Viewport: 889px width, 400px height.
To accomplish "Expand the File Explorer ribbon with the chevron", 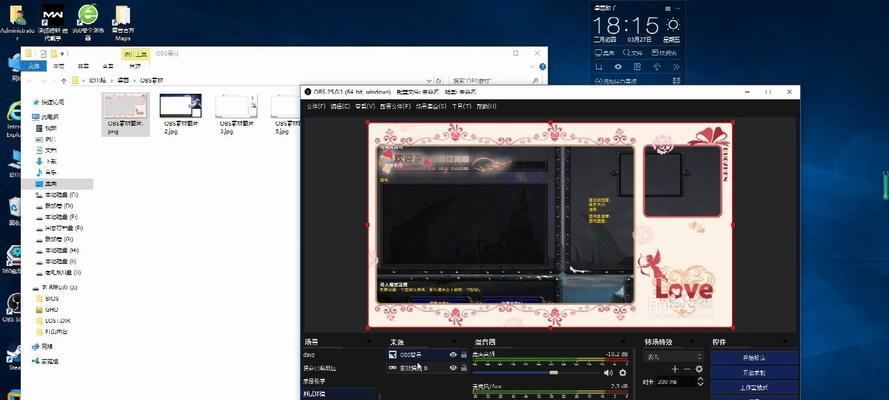I will (x=533, y=66).
